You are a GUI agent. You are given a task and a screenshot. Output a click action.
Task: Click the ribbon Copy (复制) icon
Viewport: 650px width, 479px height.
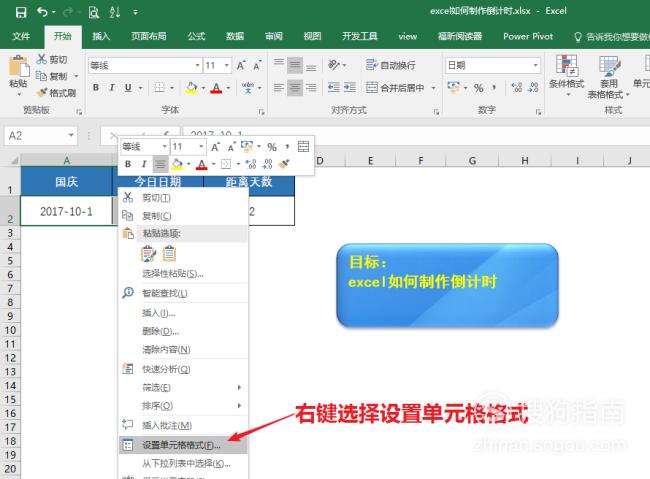41,76
